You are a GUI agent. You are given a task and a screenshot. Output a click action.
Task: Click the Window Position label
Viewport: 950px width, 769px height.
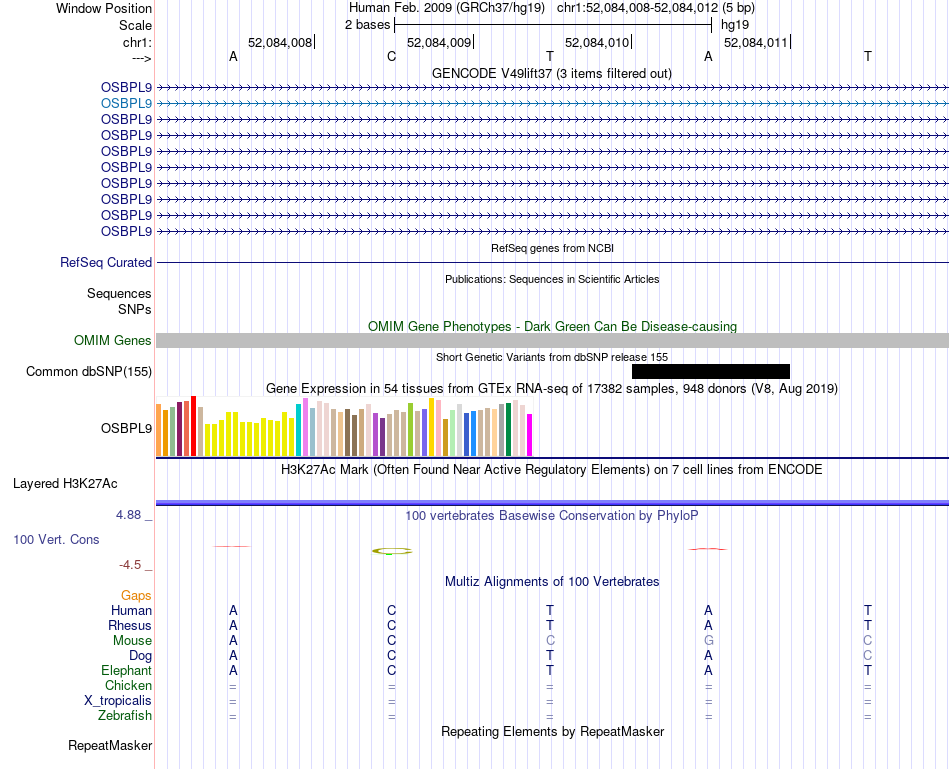tap(104, 8)
